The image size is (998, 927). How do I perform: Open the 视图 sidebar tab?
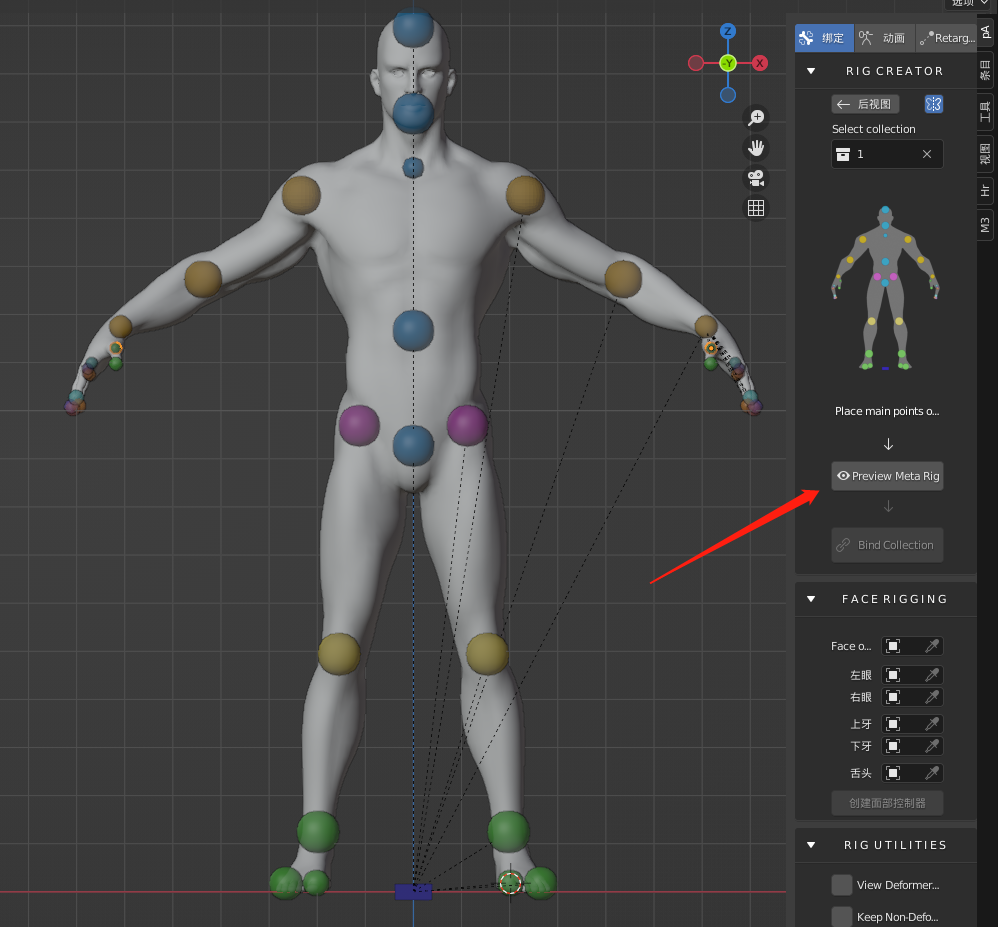pyautogui.click(x=985, y=154)
